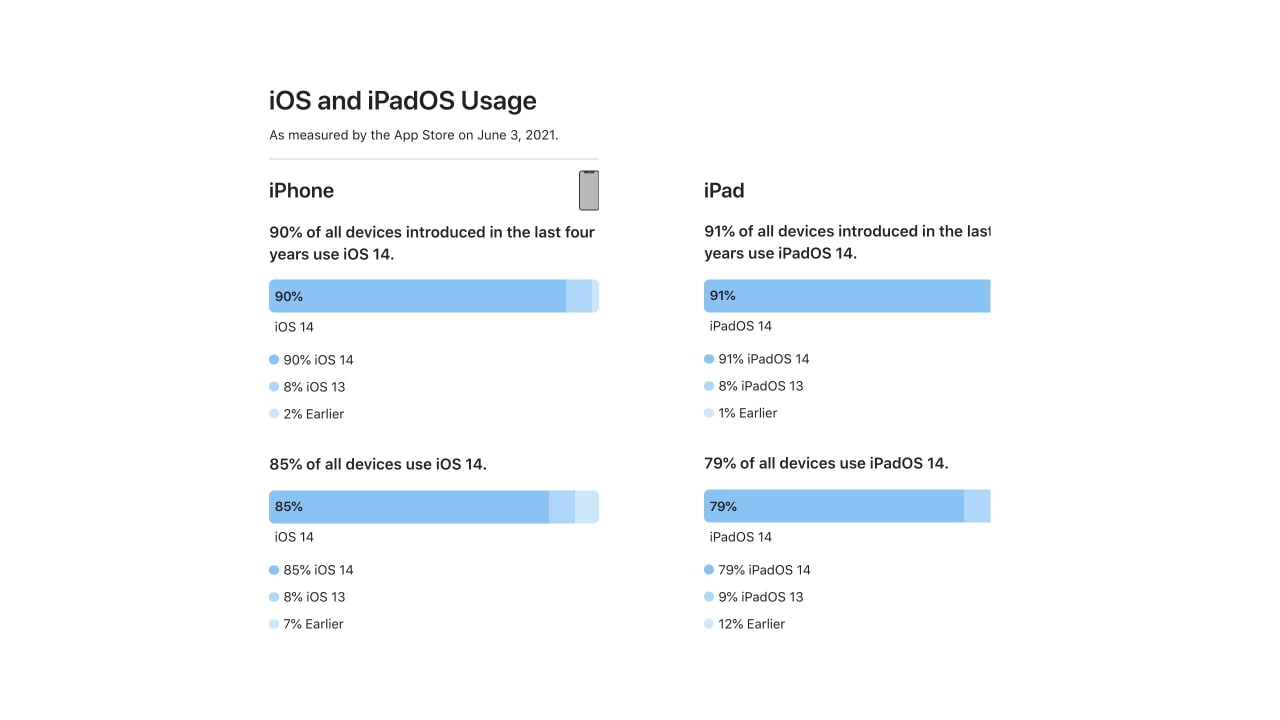Click the dot beside 79% iPadOS 14
This screenshot has height=720, width=1280.
709,570
